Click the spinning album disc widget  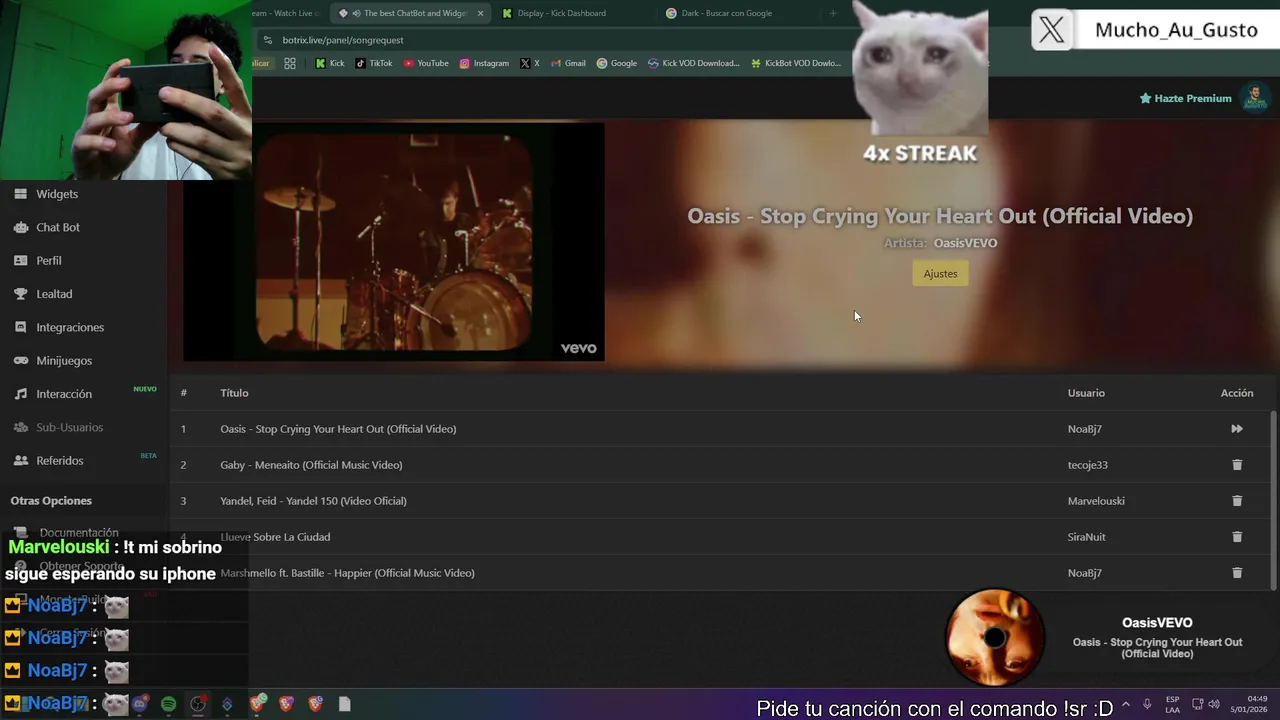click(x=995, y=637)
